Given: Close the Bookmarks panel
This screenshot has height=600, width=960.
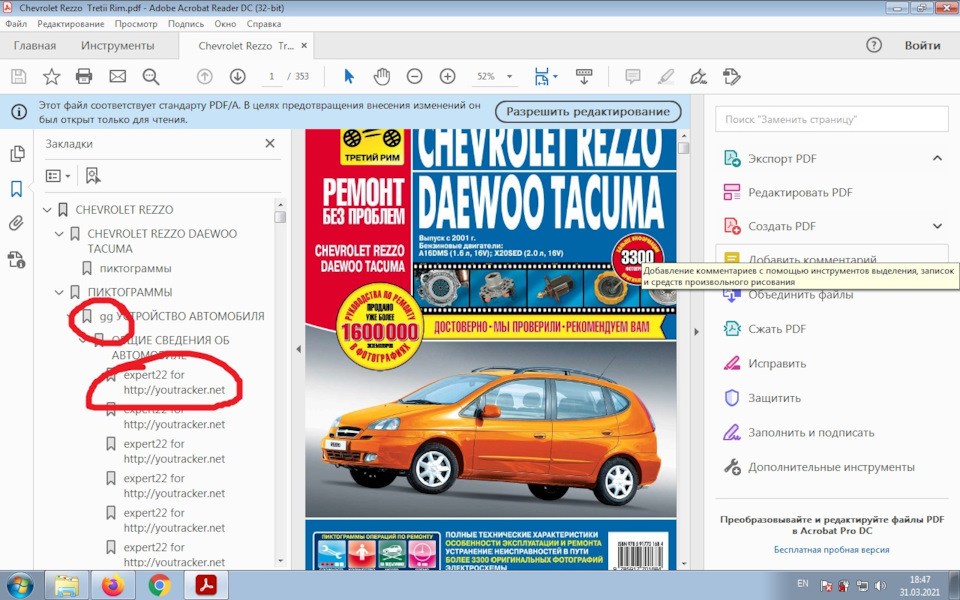Looking at the screenshot, I should (269, 144).
